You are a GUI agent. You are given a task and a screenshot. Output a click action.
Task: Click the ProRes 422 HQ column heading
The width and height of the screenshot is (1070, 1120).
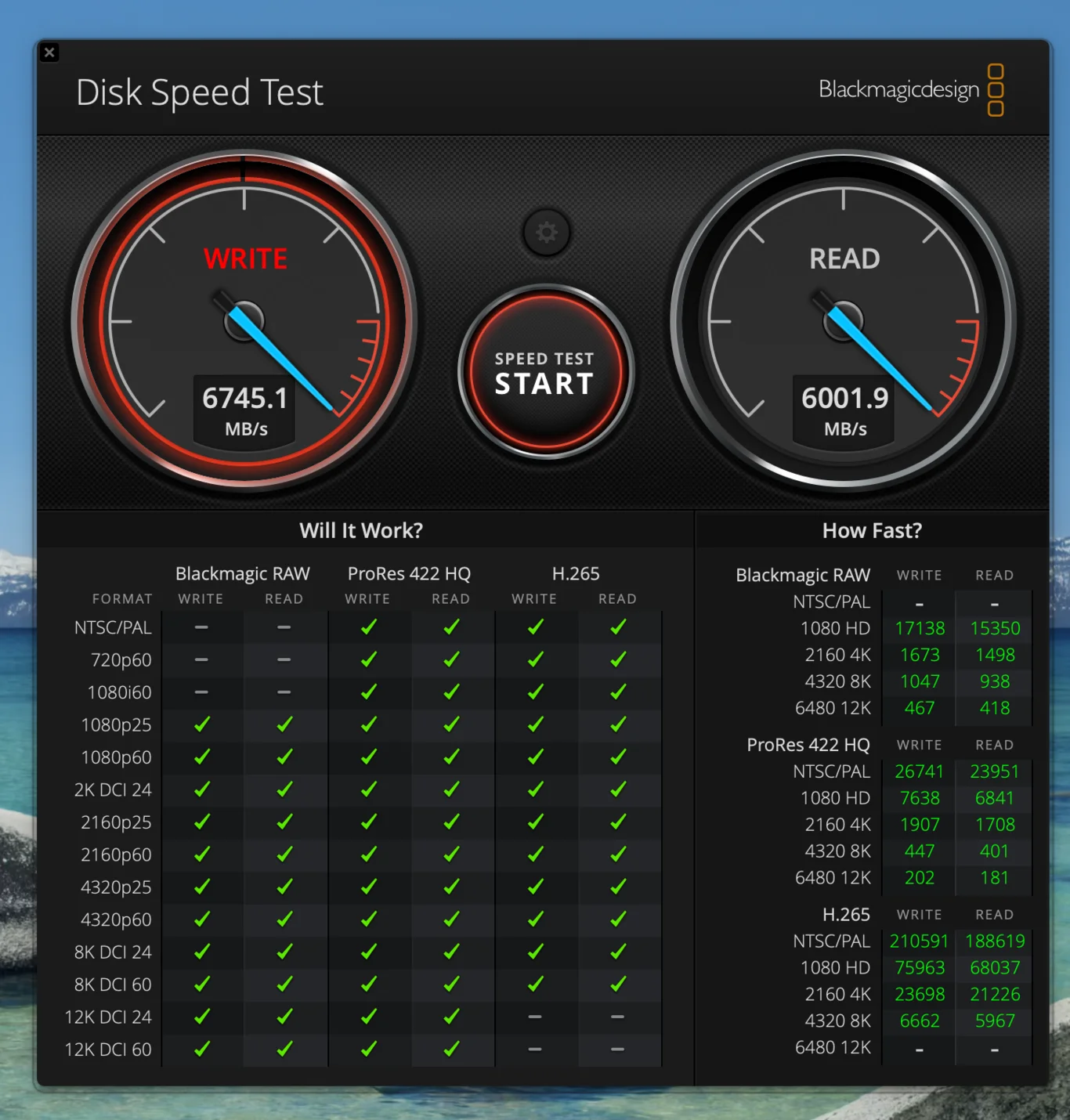tap(409, 573)
